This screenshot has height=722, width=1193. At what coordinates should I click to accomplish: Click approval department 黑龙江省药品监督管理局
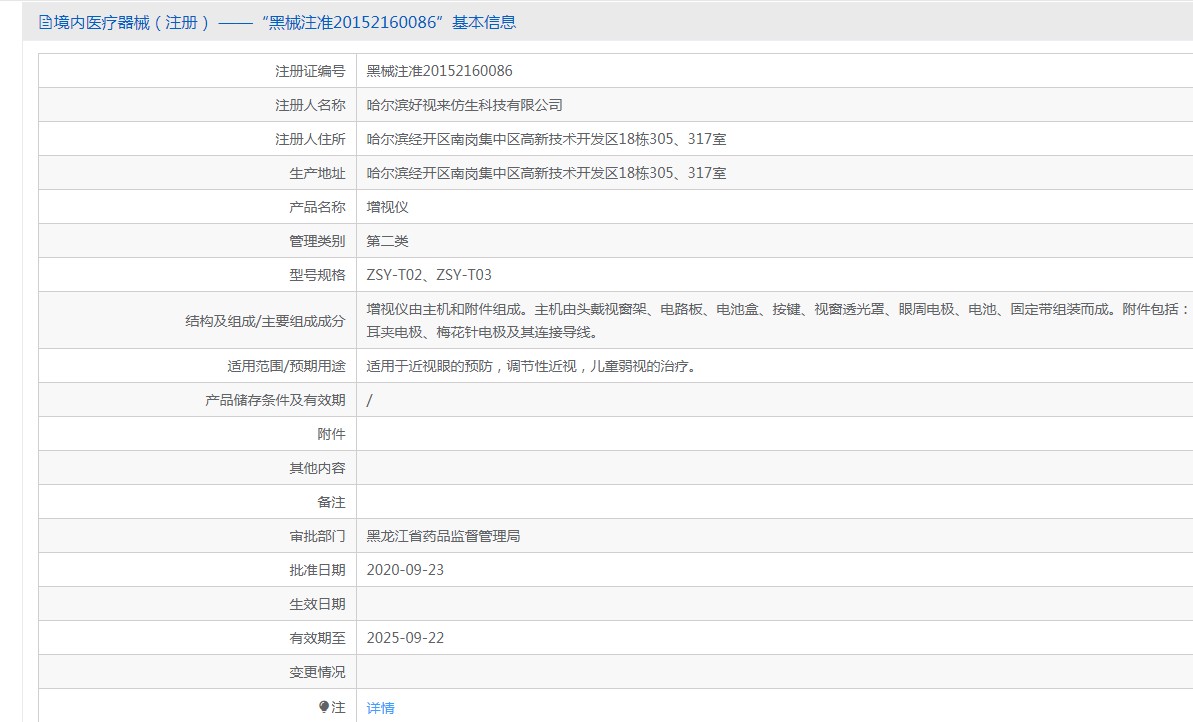click(444, 536)
